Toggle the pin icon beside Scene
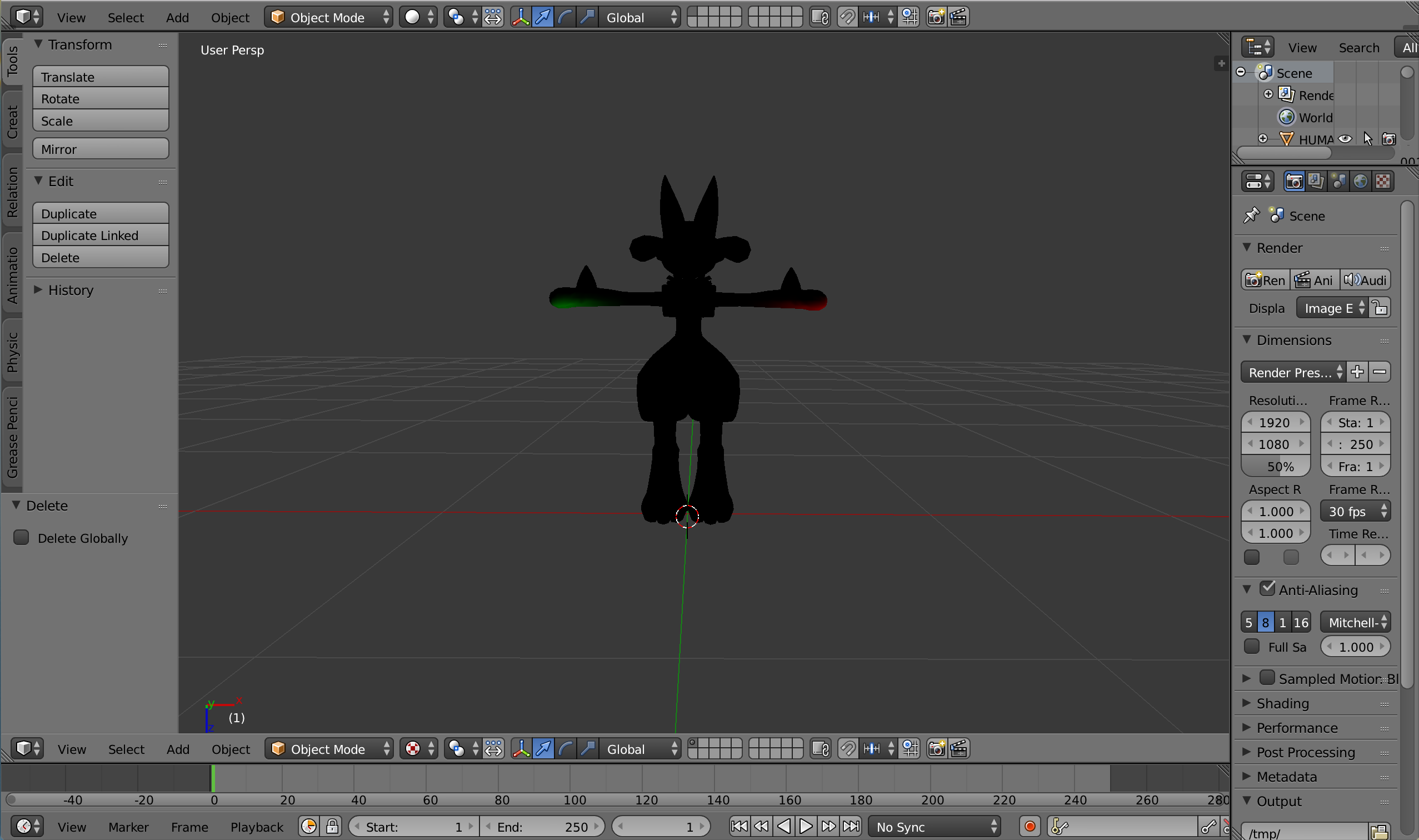 tap(1251, 215)
